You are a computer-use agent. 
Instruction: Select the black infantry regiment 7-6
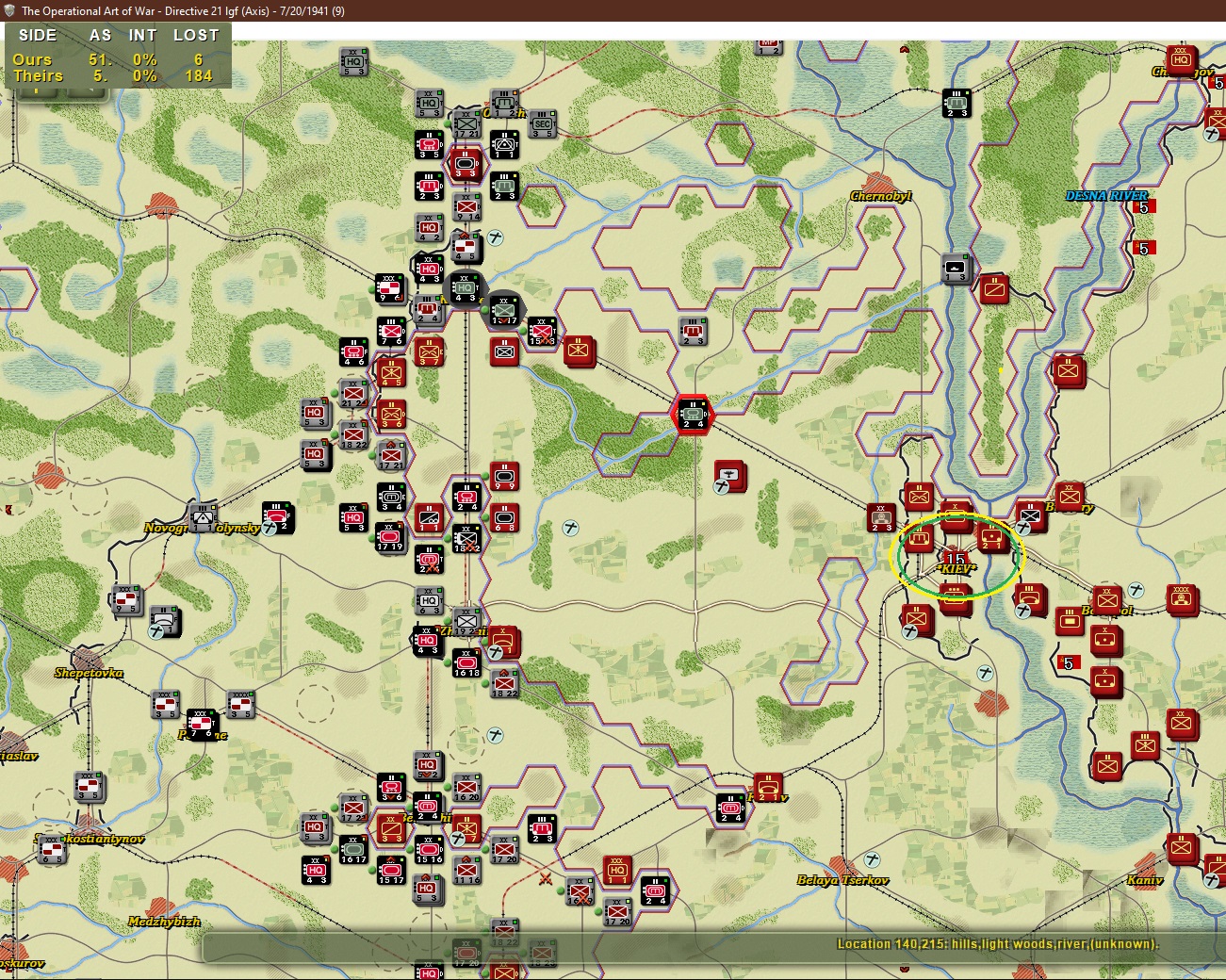[389, 331]
